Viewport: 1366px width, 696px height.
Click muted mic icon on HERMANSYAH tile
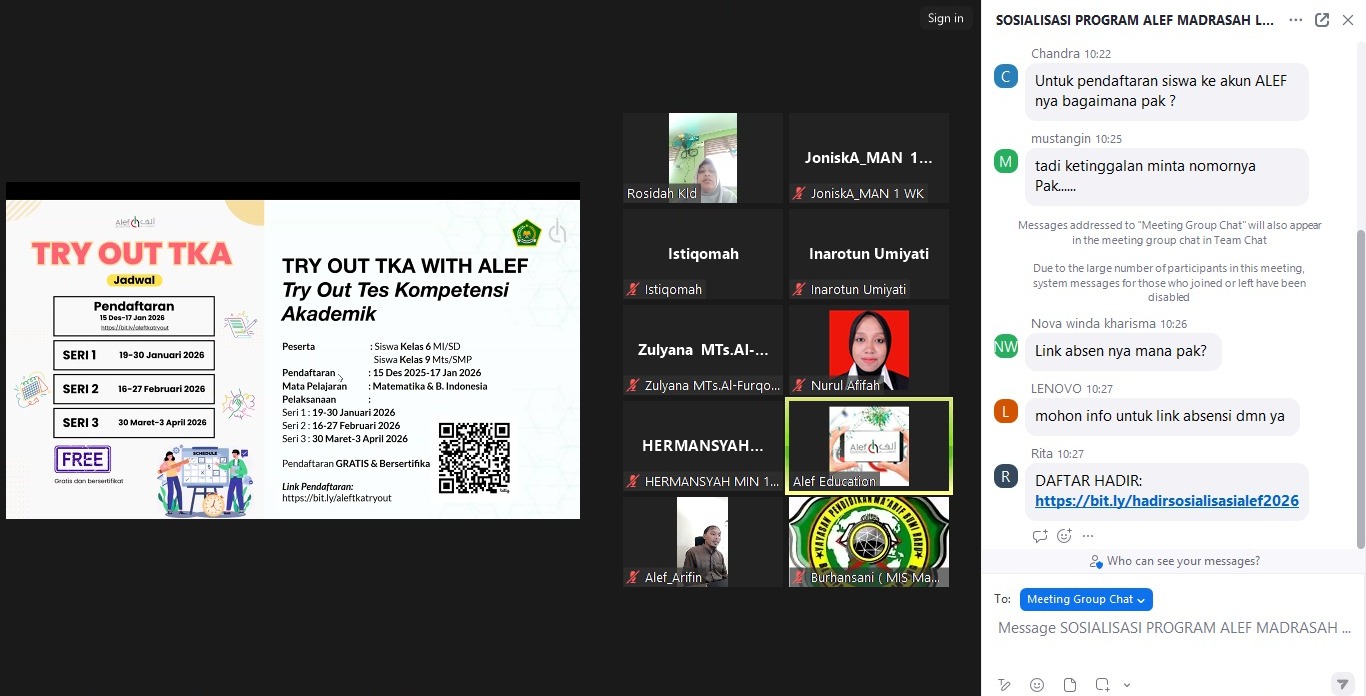coord(632,482)
